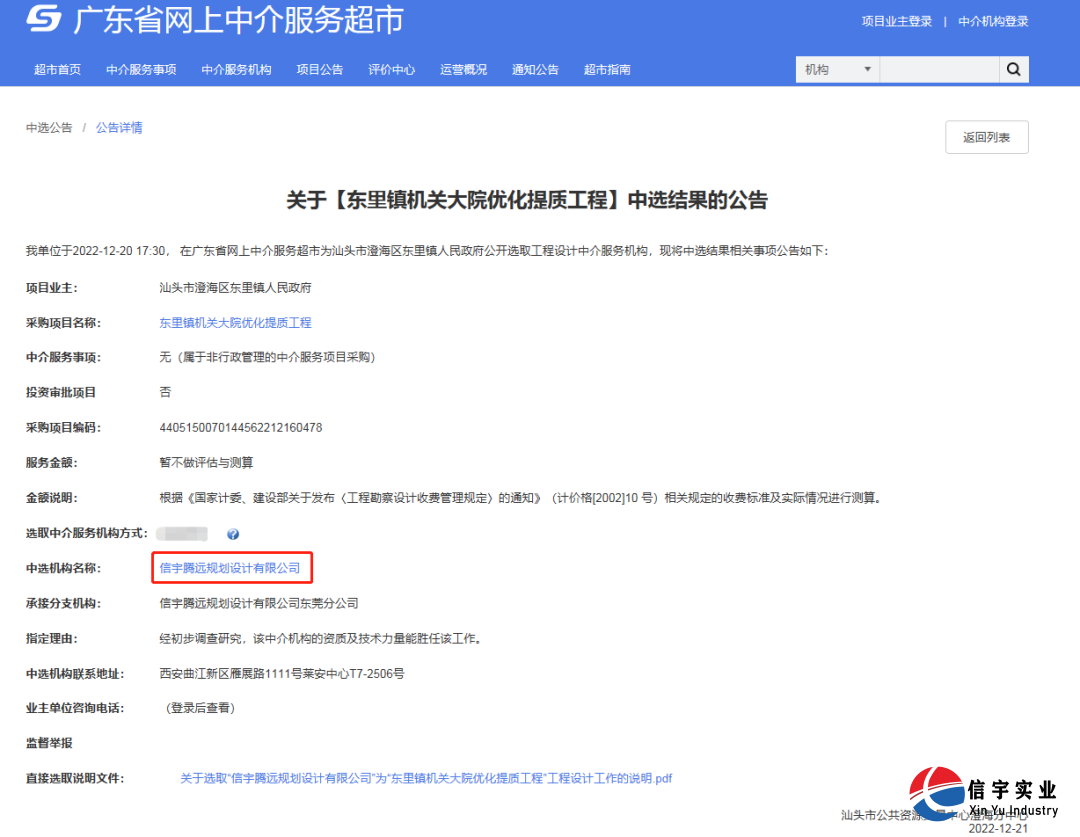Click the 返回列表 button
Viewport: 1080px width, 837px height.
pos(986,137)
